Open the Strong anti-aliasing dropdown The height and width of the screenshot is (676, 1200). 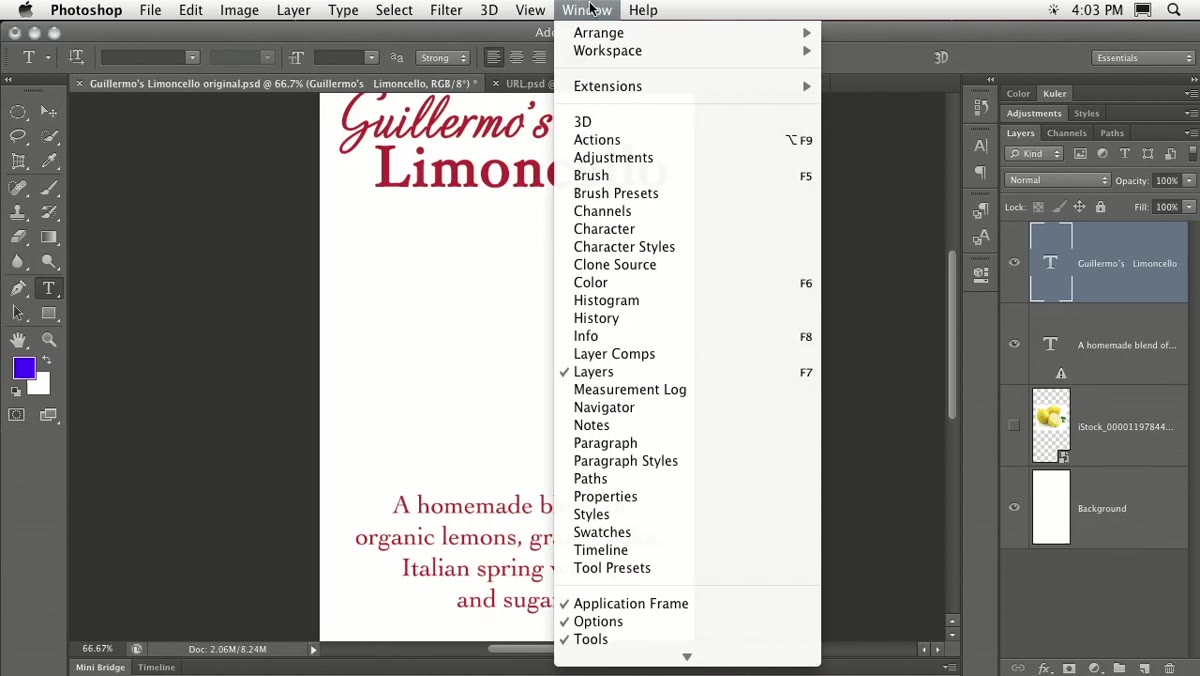(x=443, y=58)
